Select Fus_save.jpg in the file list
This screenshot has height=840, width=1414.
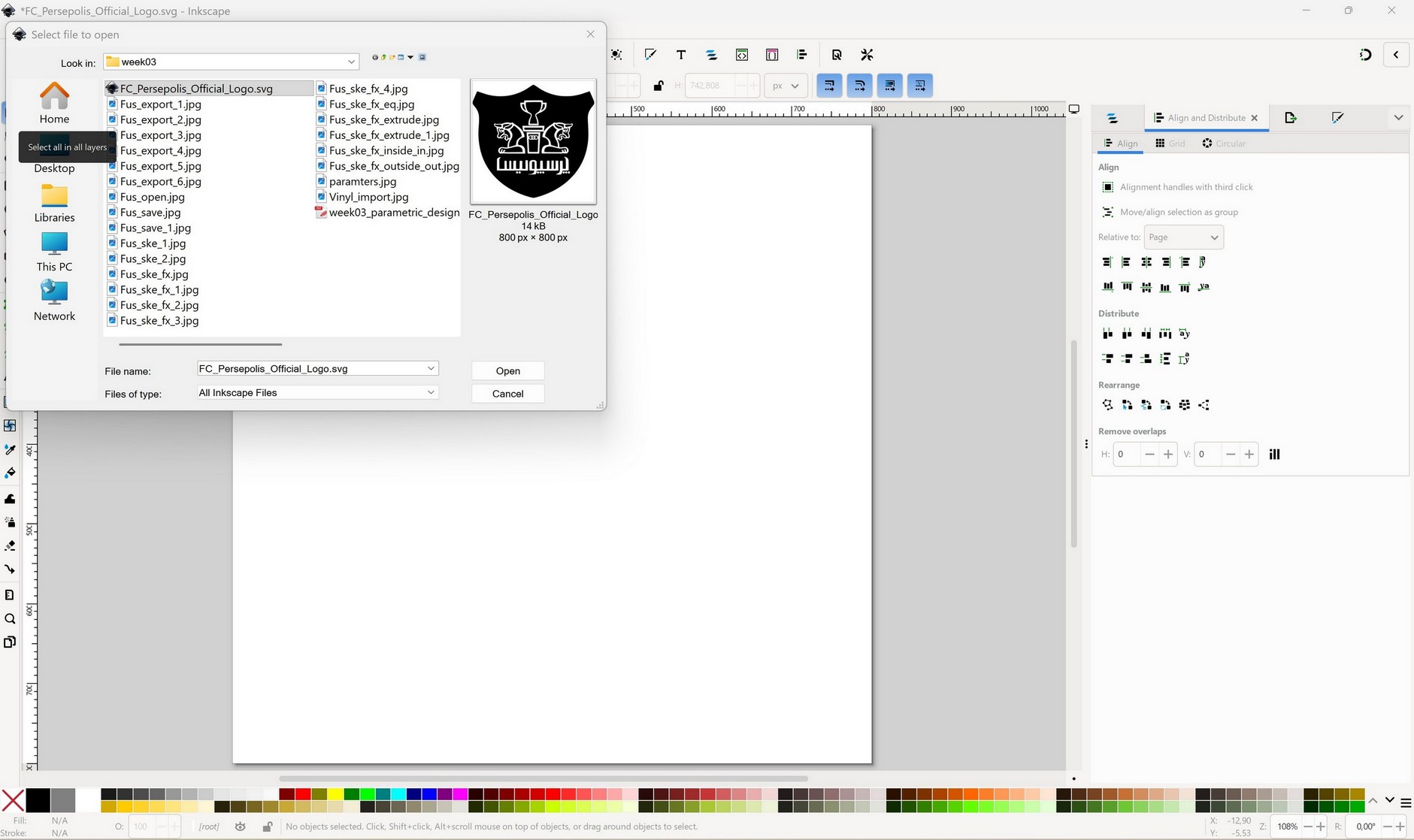150,213
